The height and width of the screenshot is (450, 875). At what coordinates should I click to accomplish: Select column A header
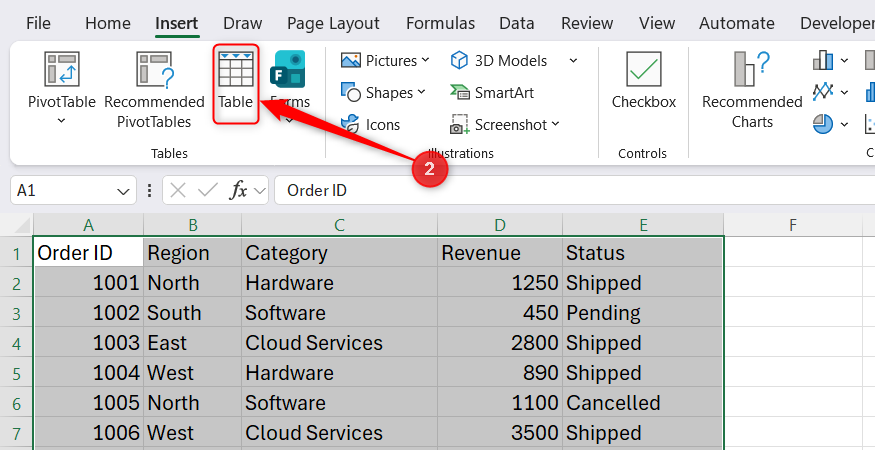(x=88, y=225)
